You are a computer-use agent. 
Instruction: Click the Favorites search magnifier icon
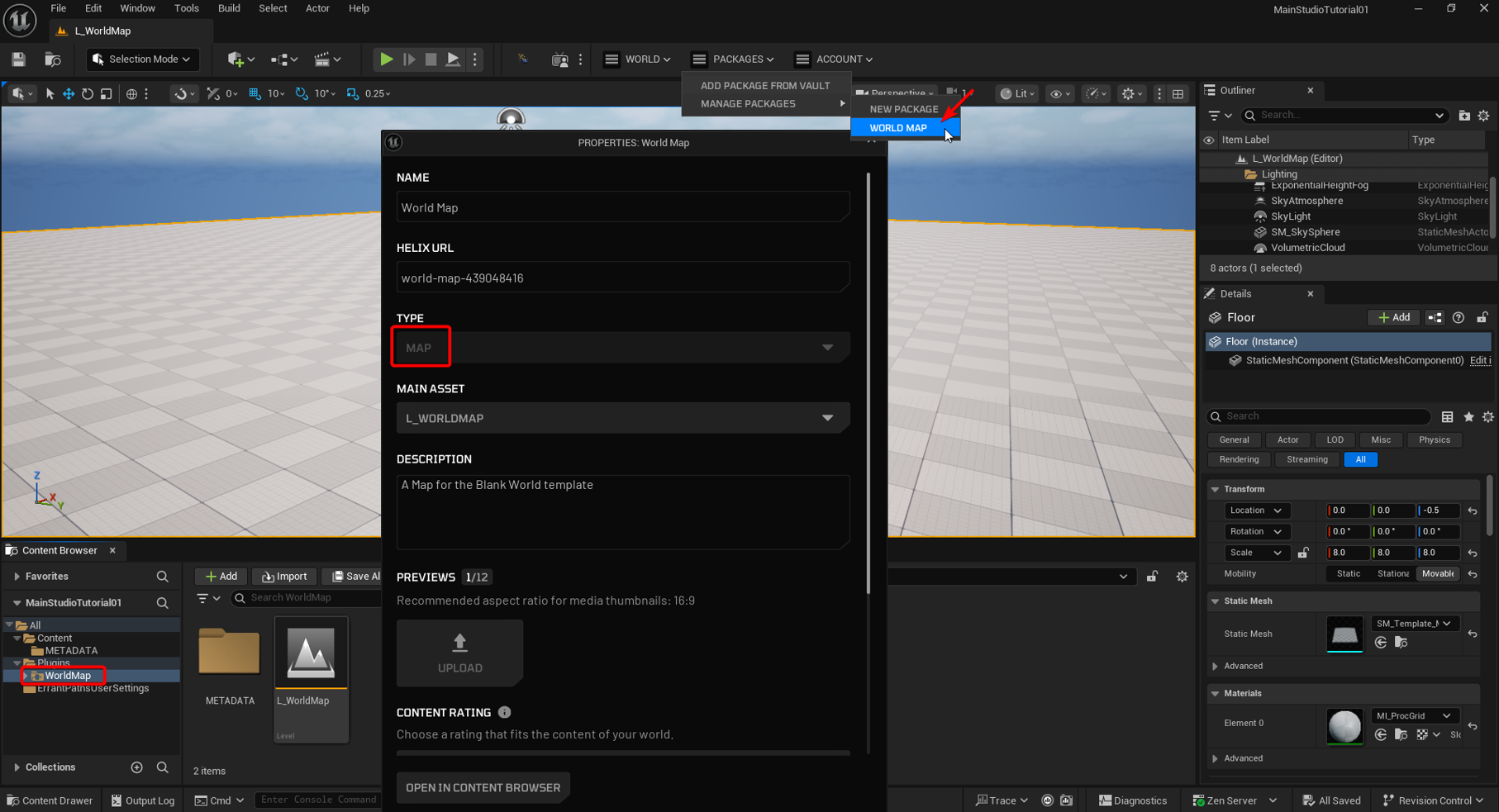click(162, 577)
